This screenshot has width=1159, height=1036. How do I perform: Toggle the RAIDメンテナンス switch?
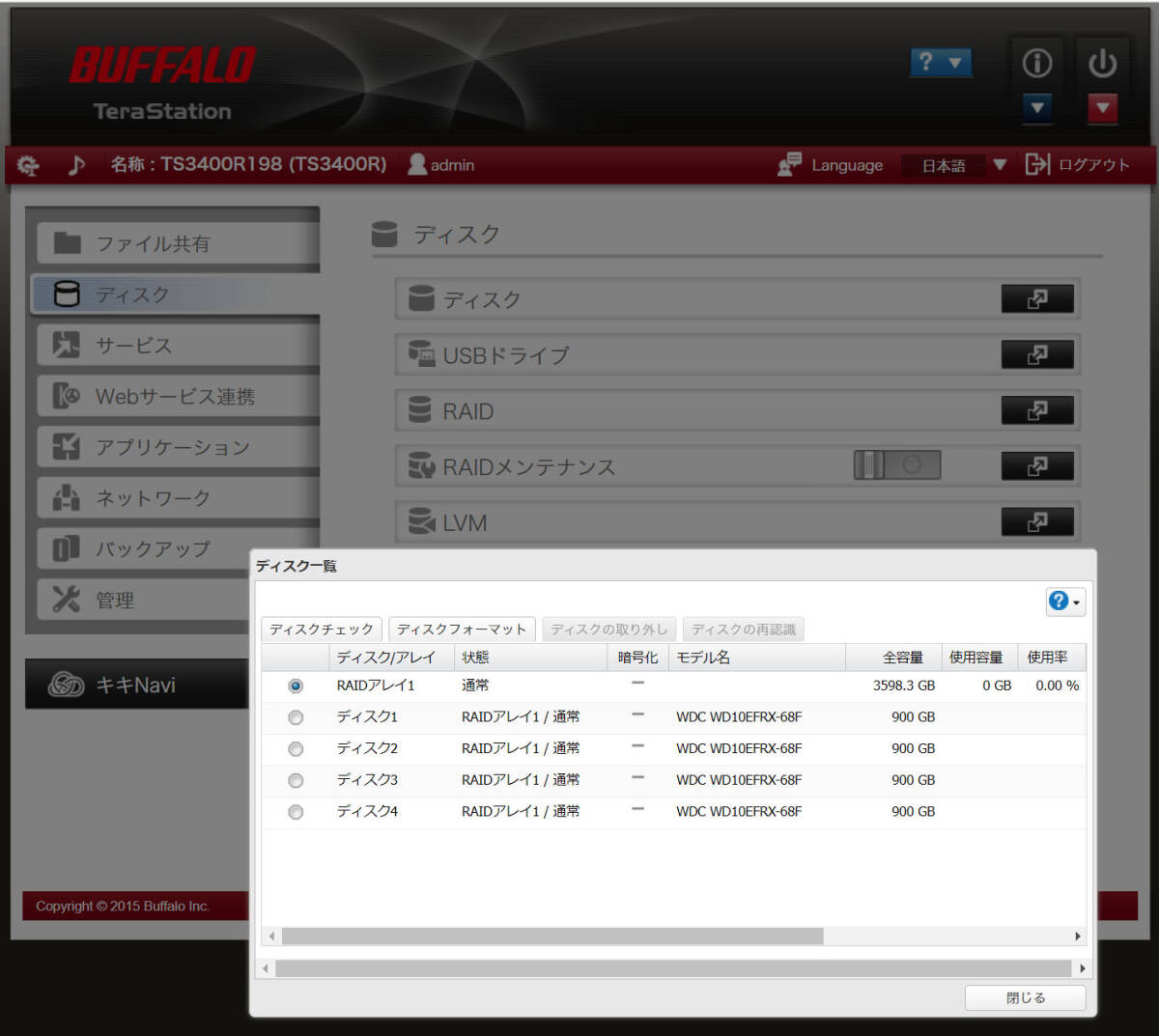(x=897, y=465)
